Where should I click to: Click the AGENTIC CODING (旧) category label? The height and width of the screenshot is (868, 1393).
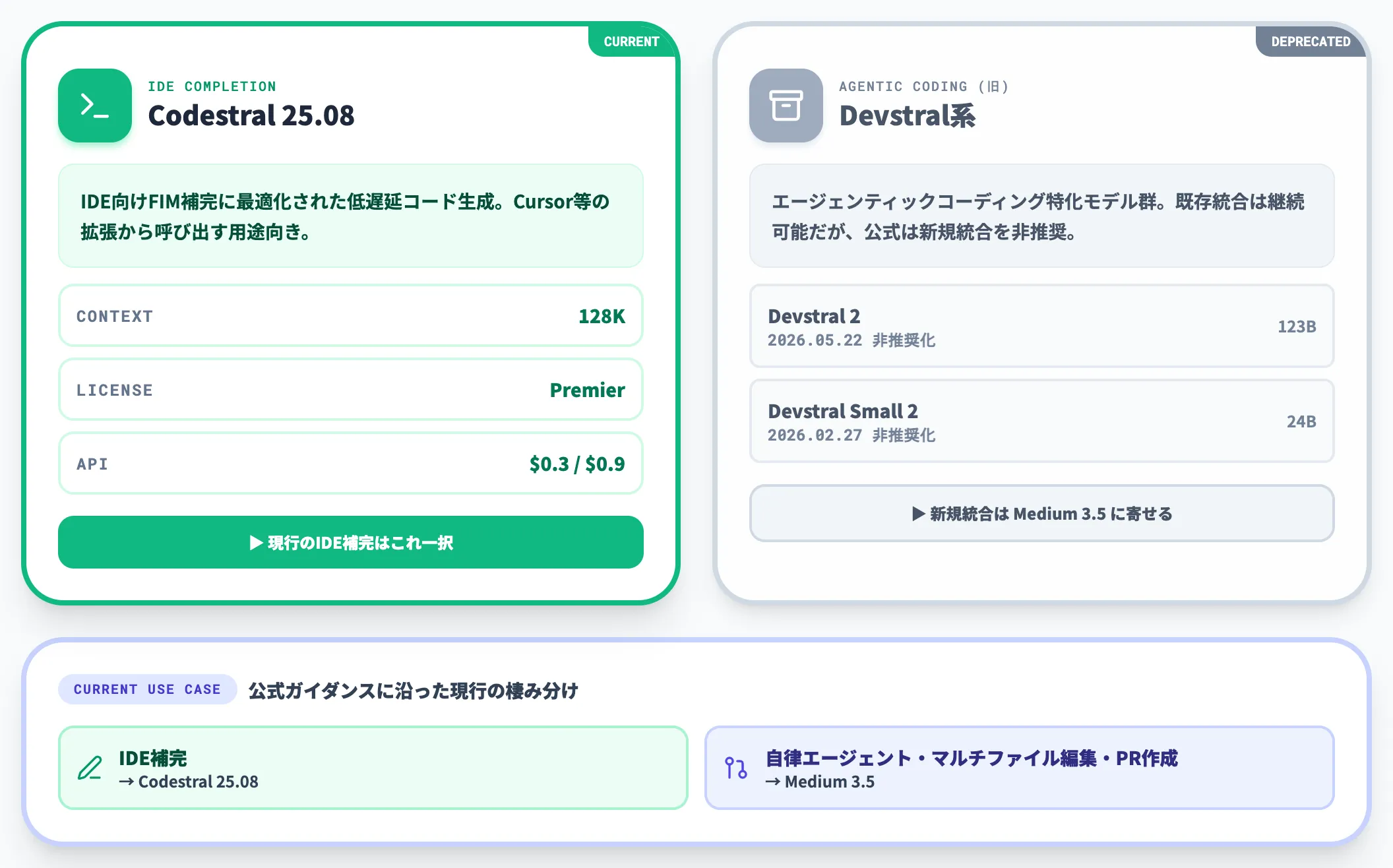tap(923, 86)
